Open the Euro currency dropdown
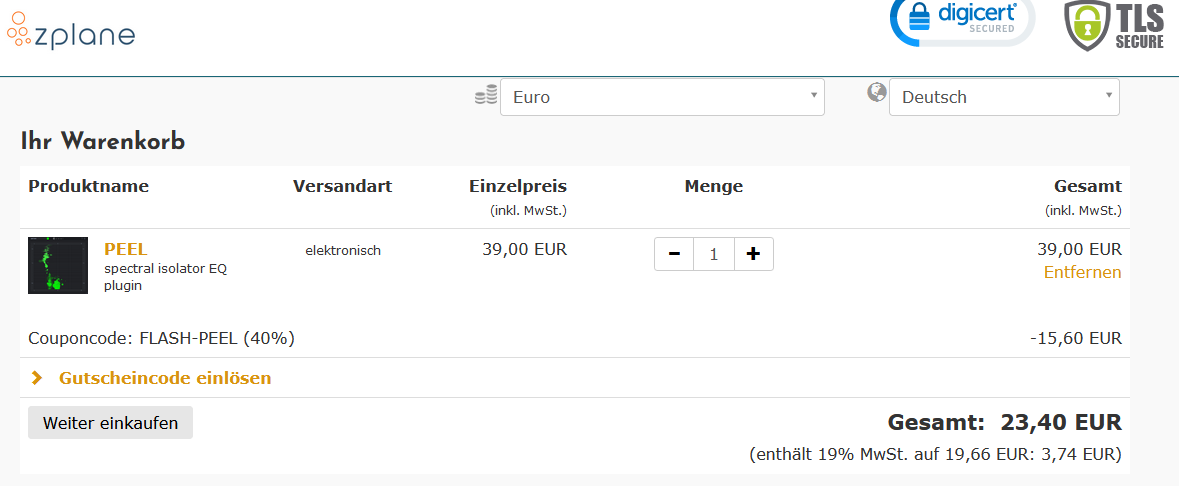 (662, 97)
